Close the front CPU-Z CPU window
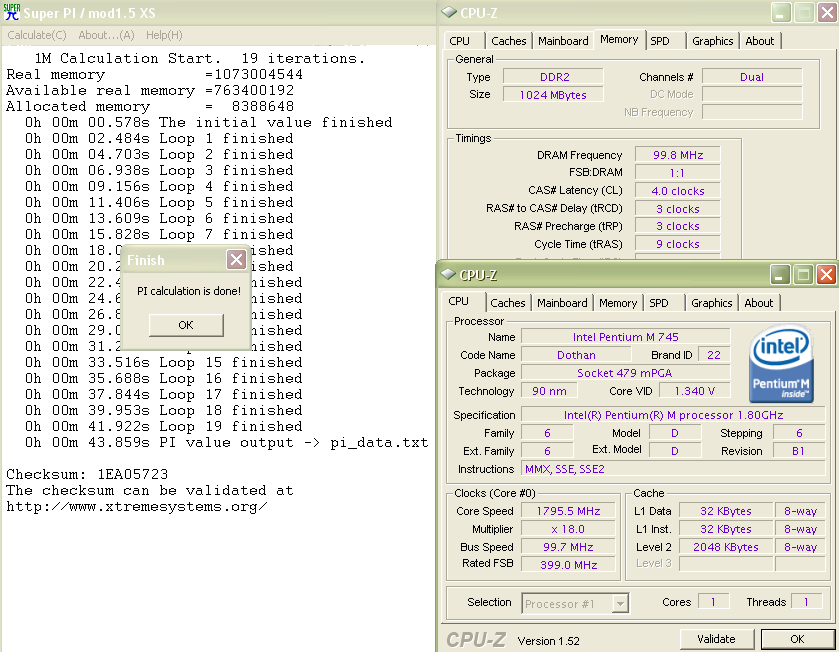The width and height of the screenshot is (839, 652). 826,274
